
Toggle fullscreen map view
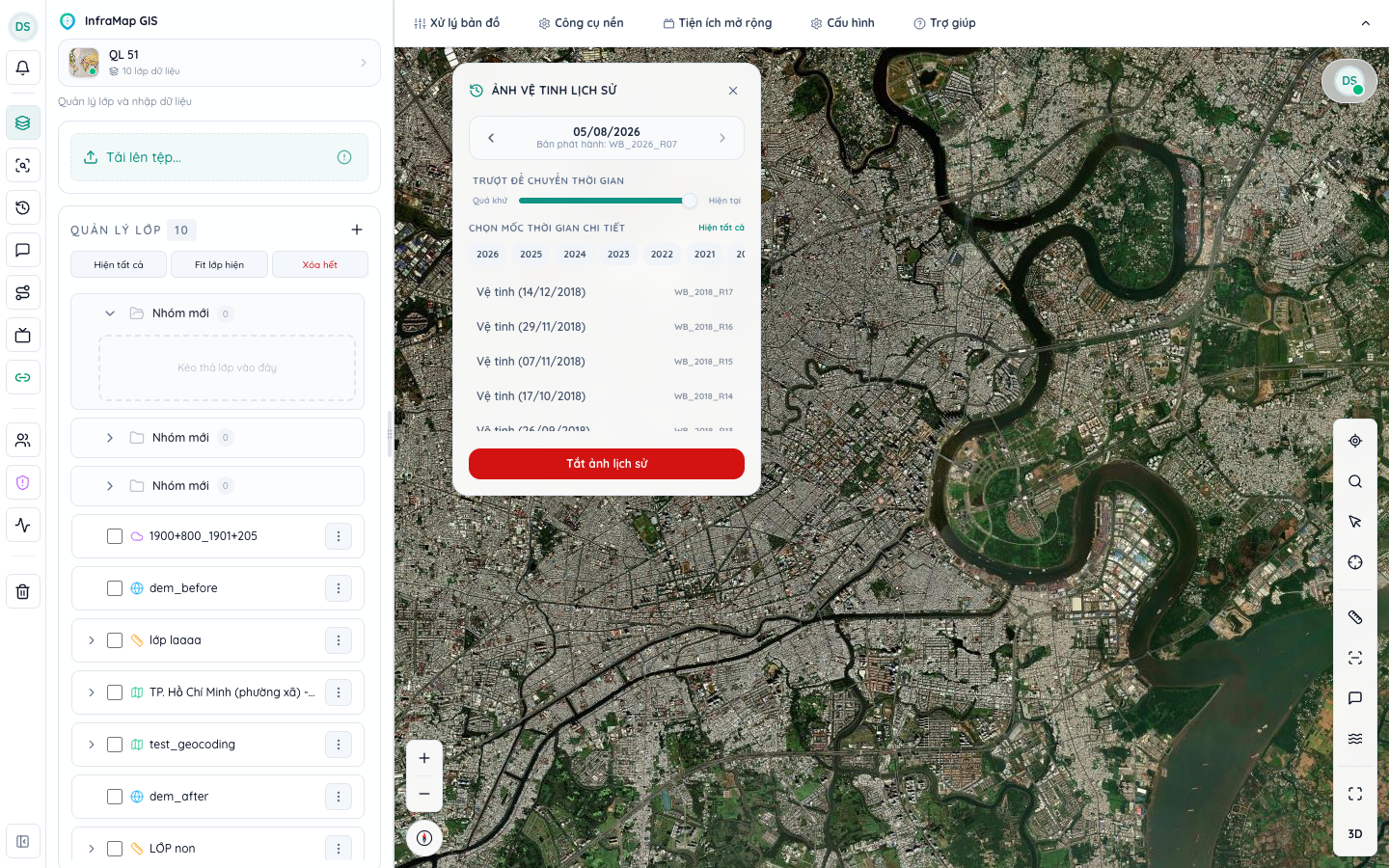point(1355,794)
